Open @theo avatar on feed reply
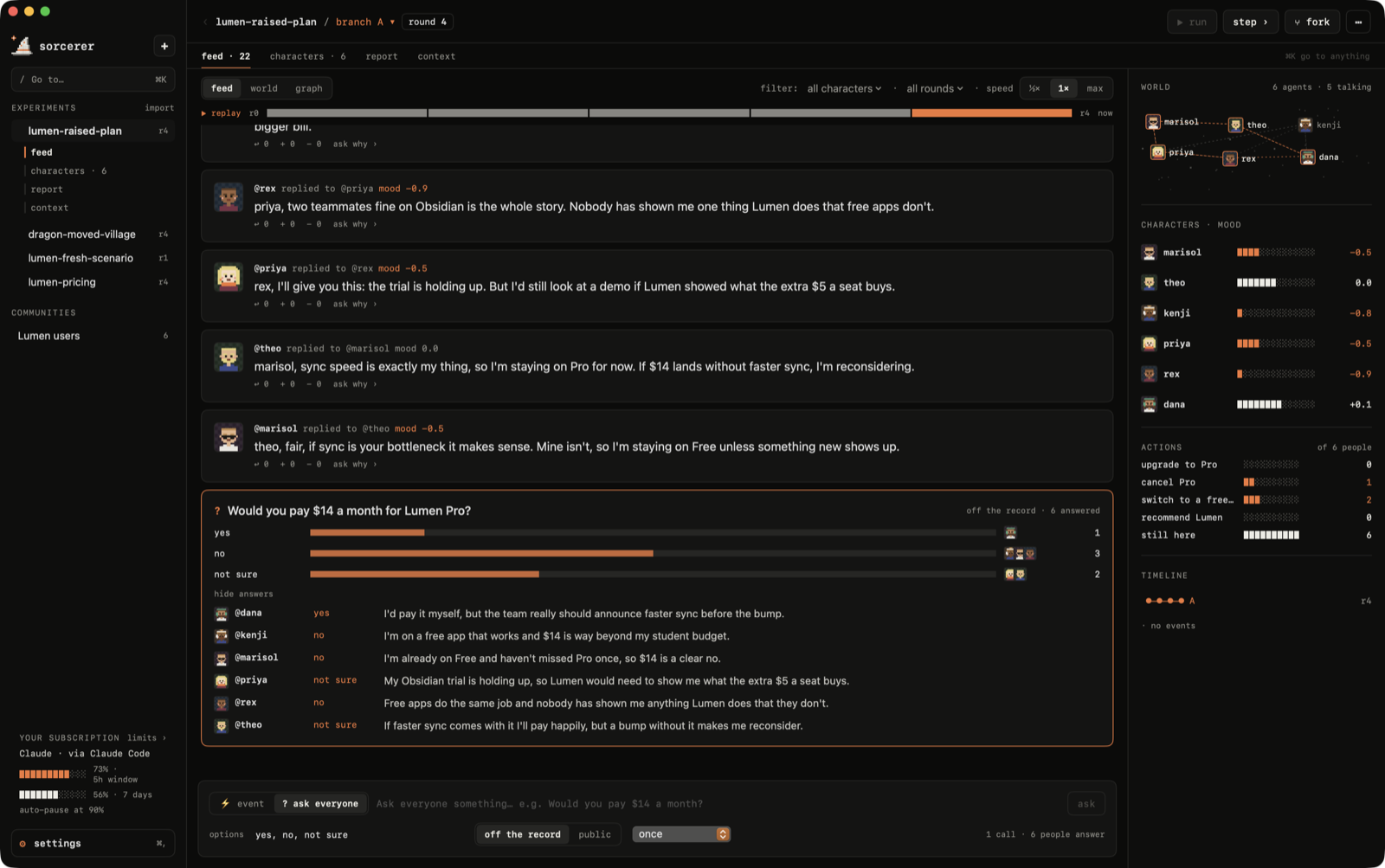1385x868 pixels. 229,357
